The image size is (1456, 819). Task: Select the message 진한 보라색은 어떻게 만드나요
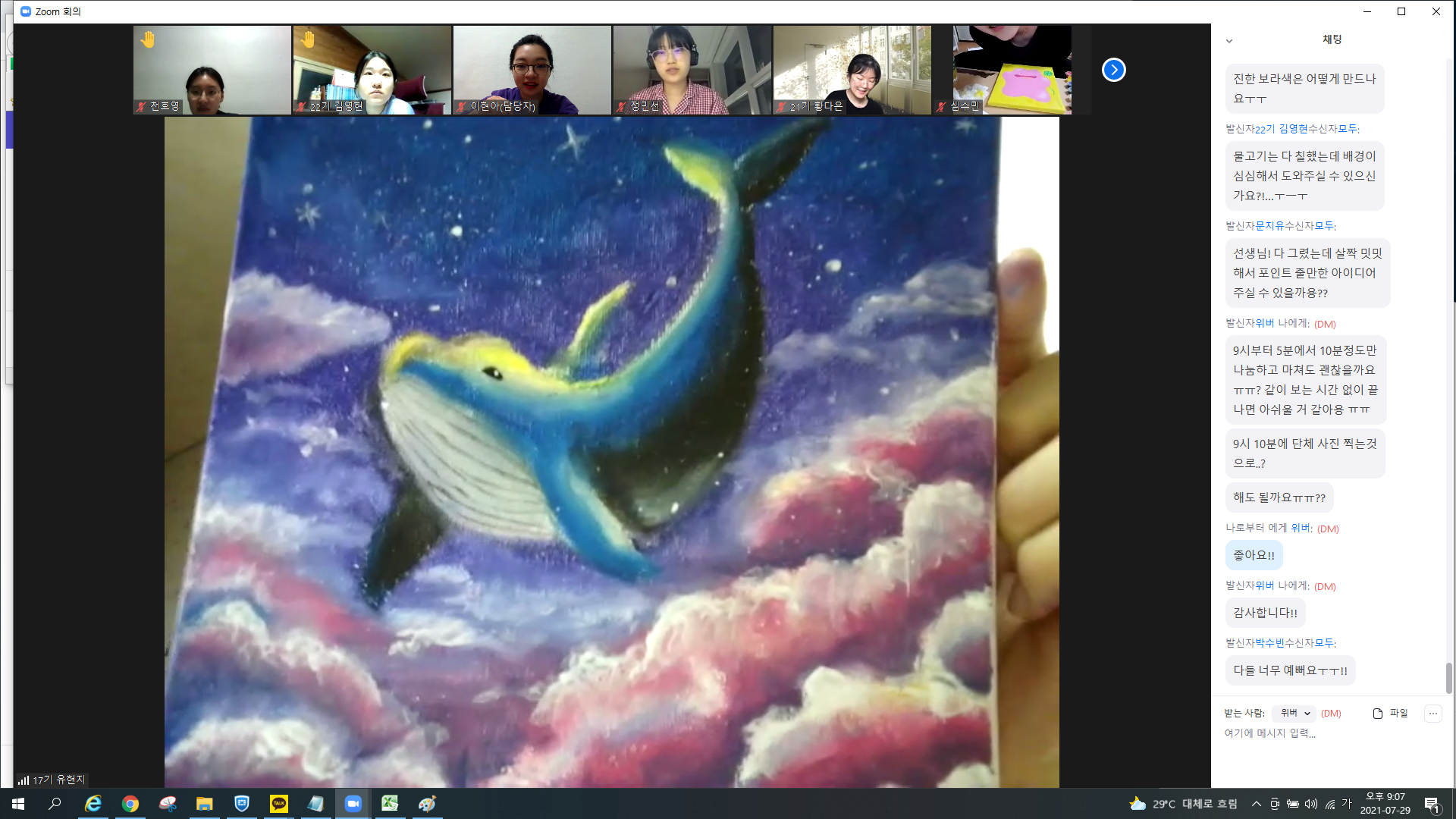coord(1304,89)
